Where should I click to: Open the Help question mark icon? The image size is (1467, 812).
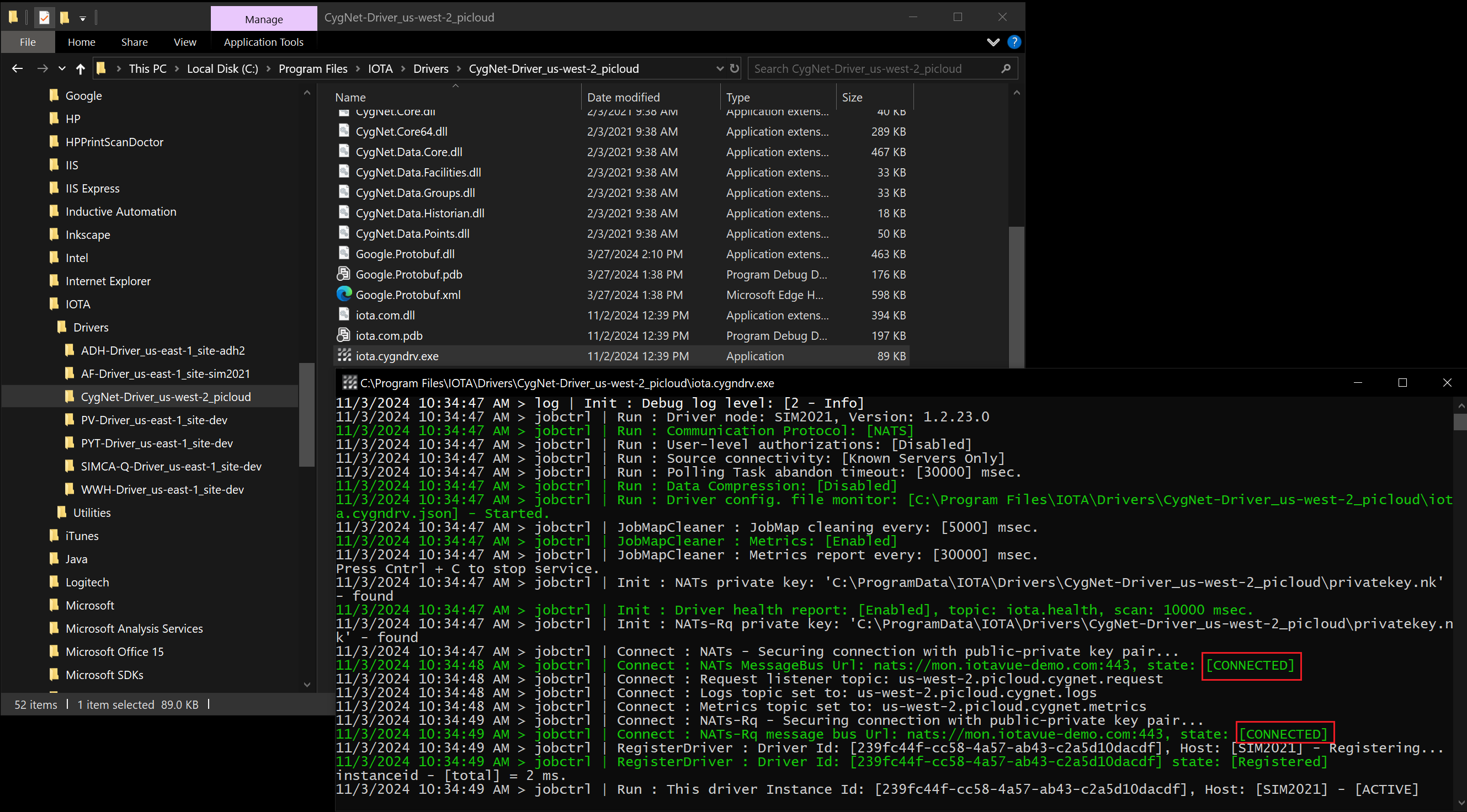pyautogui.click(x=1014, y=42)
